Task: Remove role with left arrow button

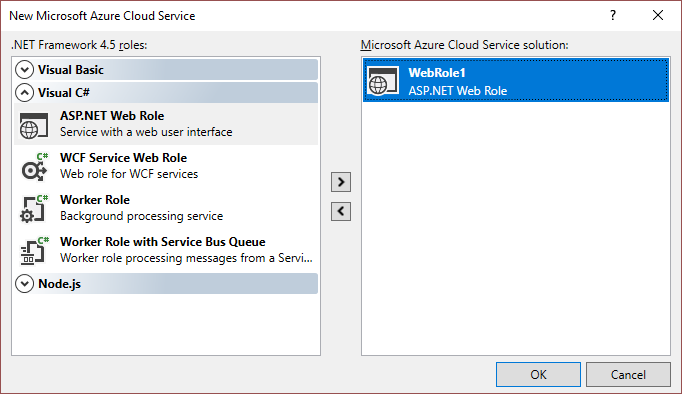Action: click(x=341, y=211)
